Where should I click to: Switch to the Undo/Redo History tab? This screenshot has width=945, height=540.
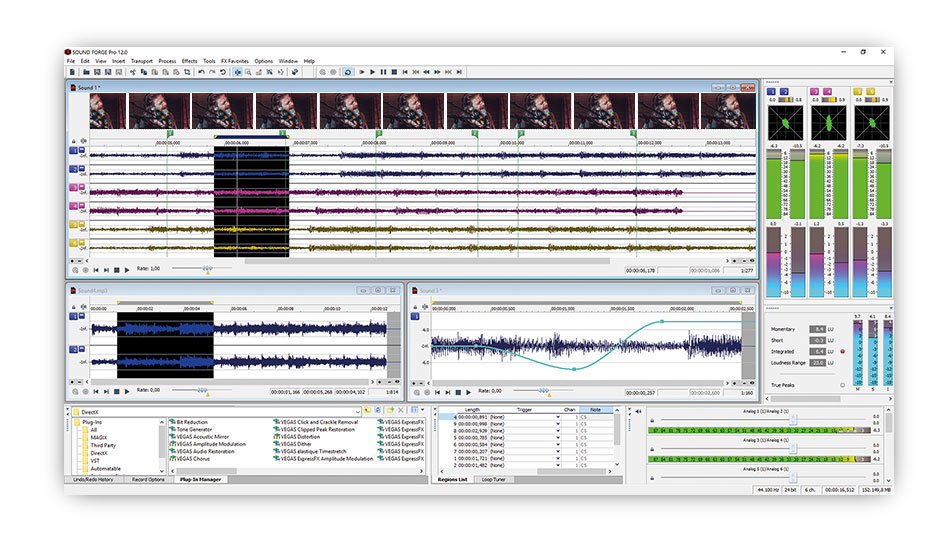pyautogui.click(x=93, y=480)
